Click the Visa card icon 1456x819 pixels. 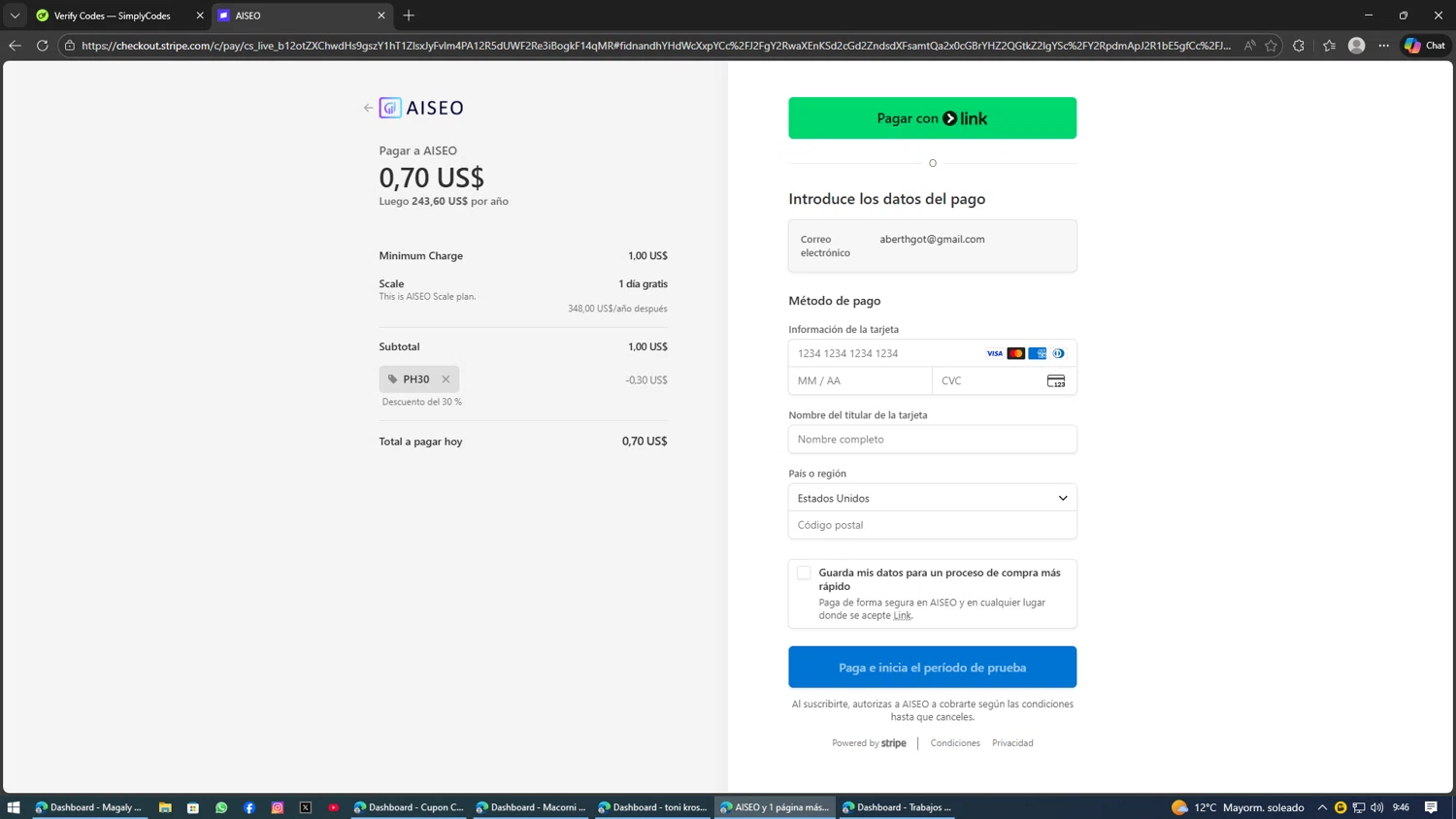tap(994, 353)
